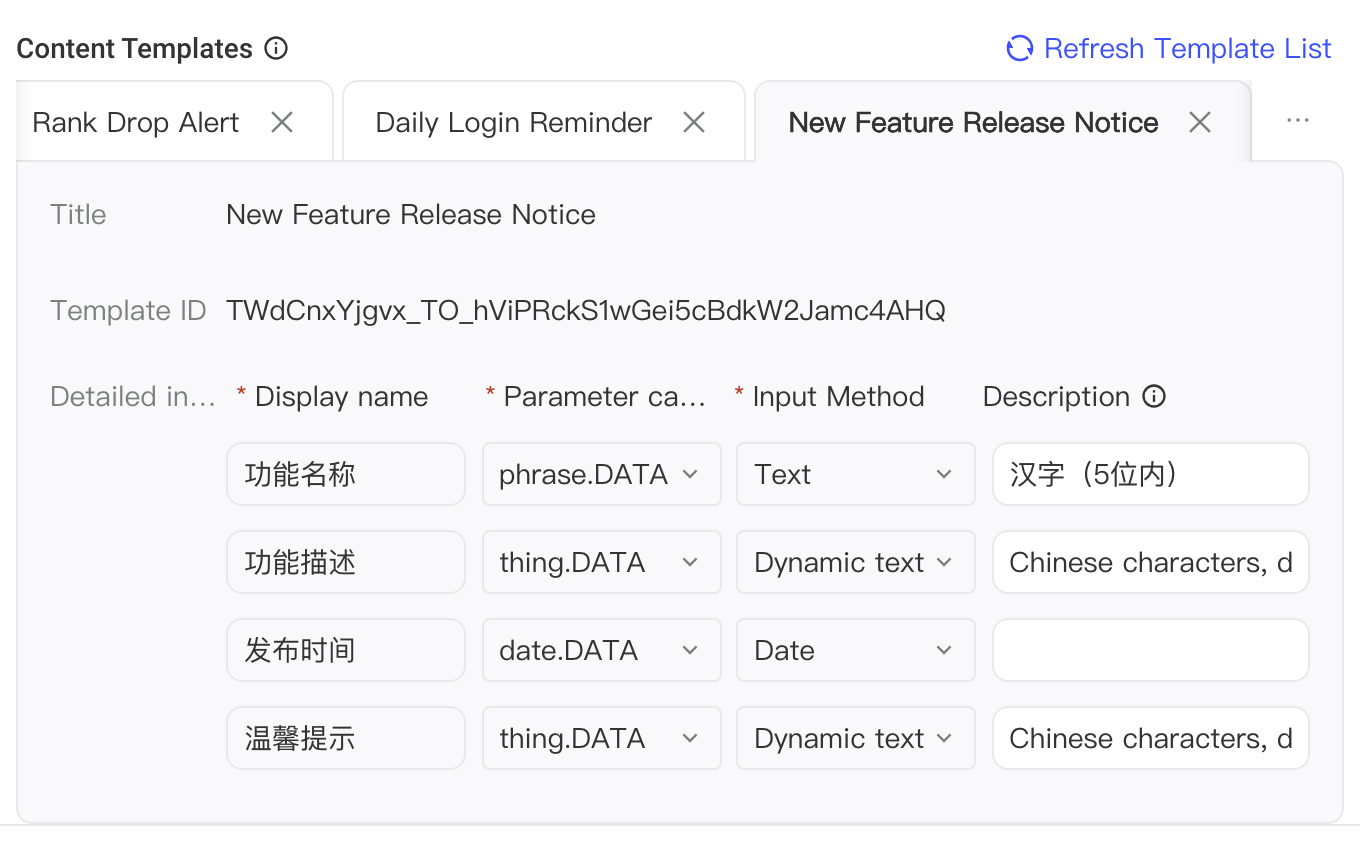This screenshot has height=842, width=1360.
Task: Open the thing.DATA dropdown in the 功能描述 row
Action: 601,562
